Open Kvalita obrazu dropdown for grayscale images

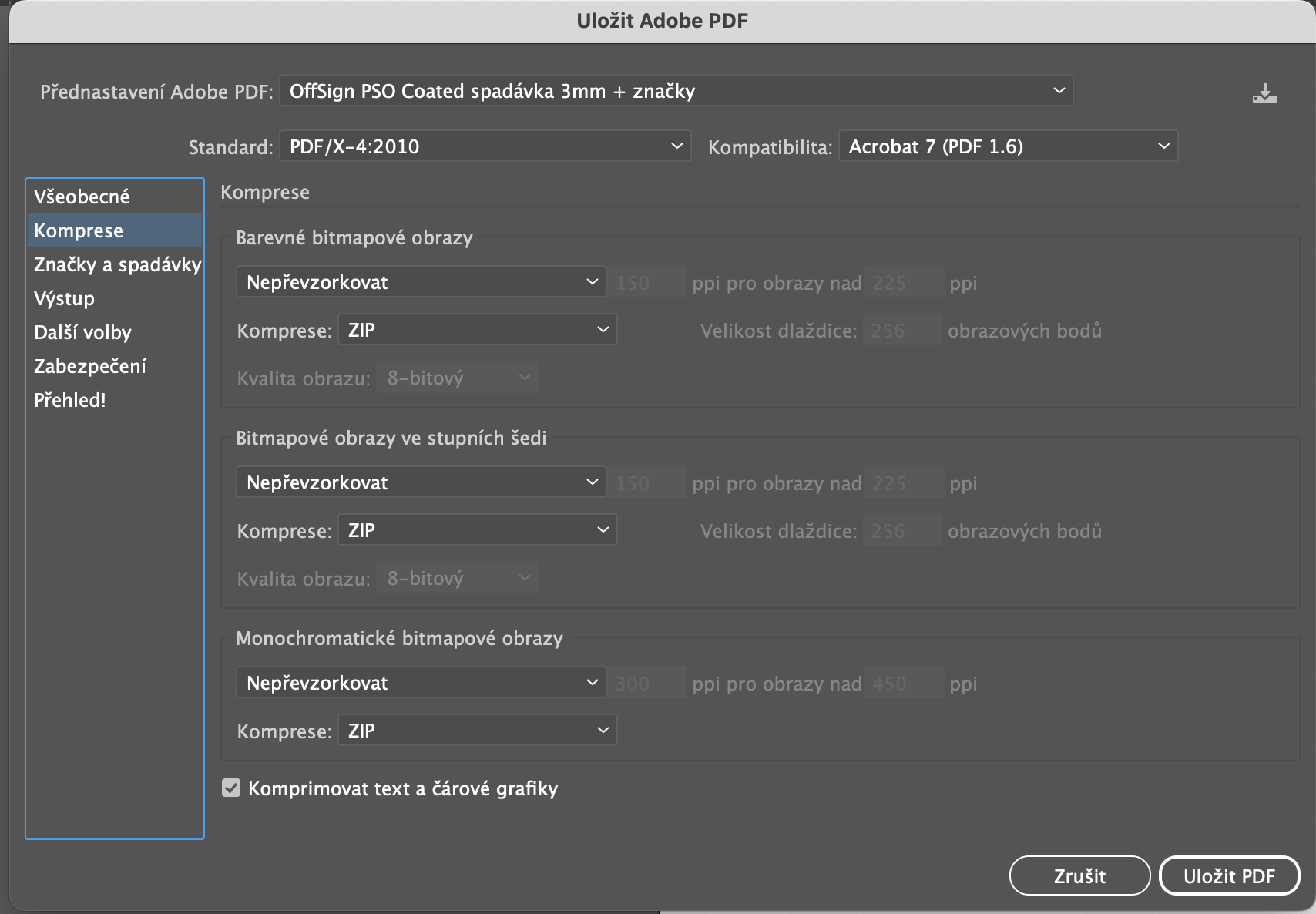pyautogui.click(x=458, y=578)
